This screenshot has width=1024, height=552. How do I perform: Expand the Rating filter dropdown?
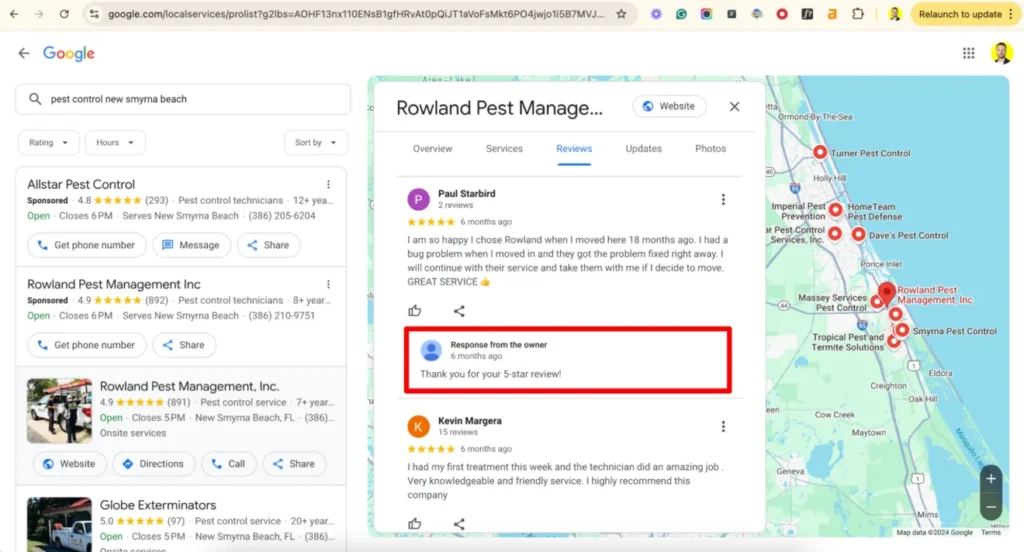(x=47, y=143)
